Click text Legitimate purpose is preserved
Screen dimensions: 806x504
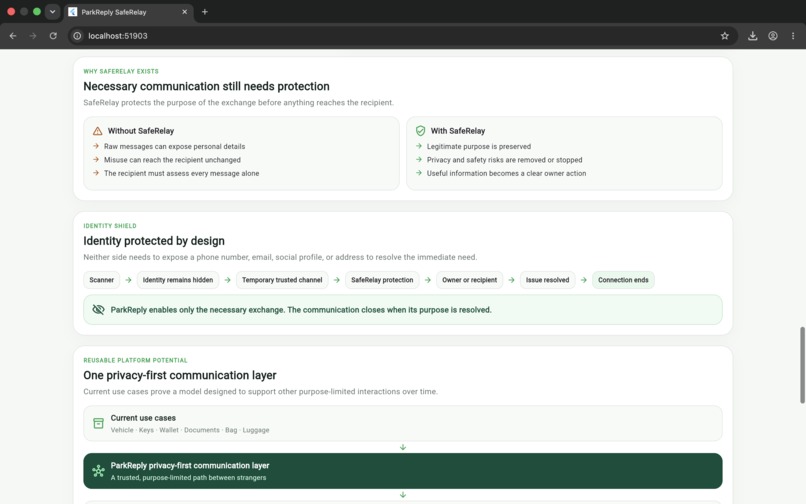[x=479, y=147]
